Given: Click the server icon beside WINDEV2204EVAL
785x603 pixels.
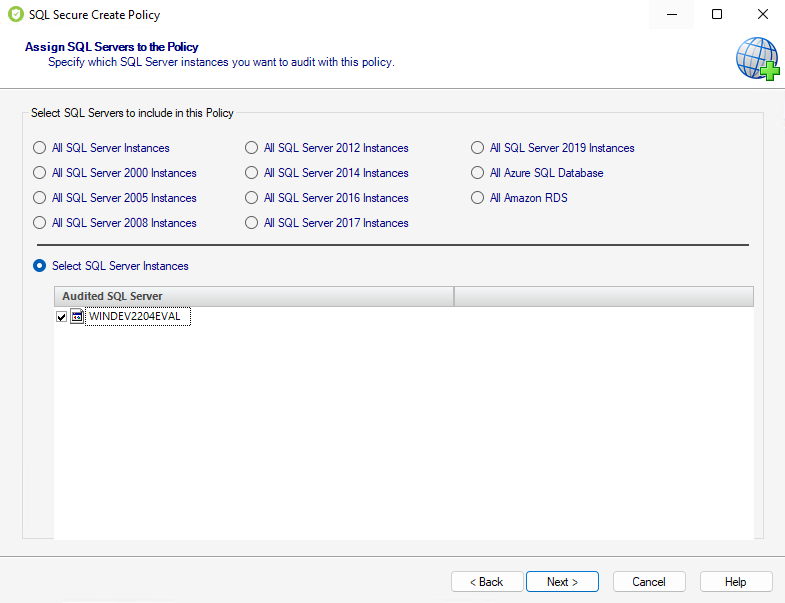Looking at the screenshot, I should click(x=77, y=317).
